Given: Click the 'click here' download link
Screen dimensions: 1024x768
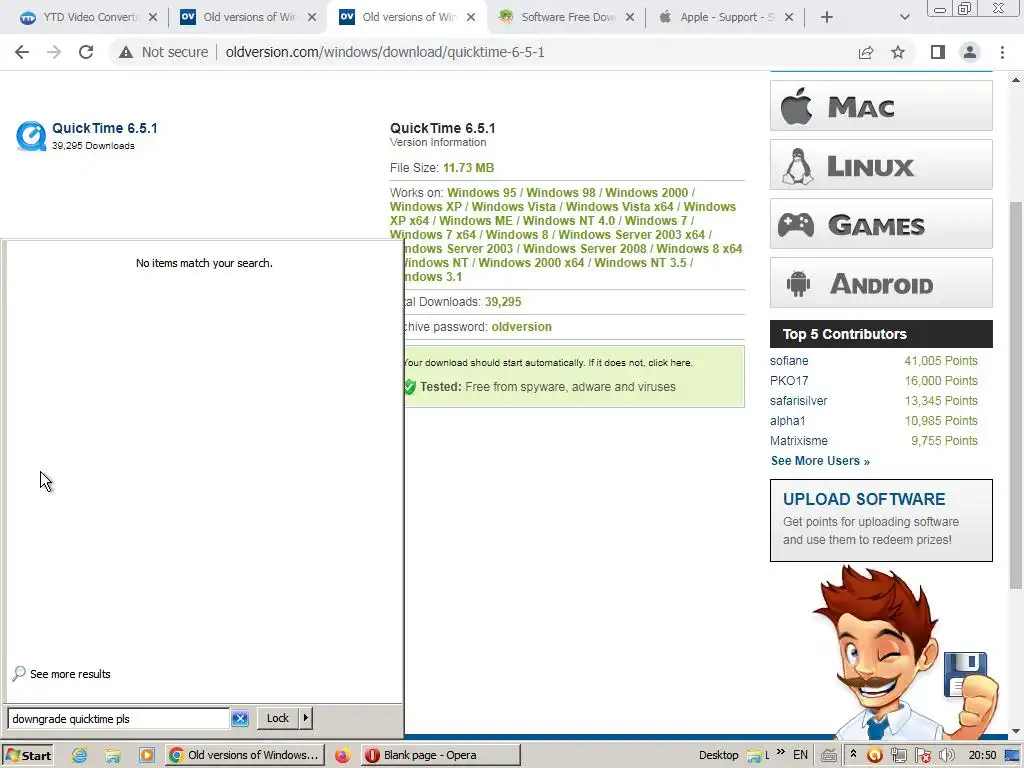Looking at the screenshot, I should coord(669,362).
